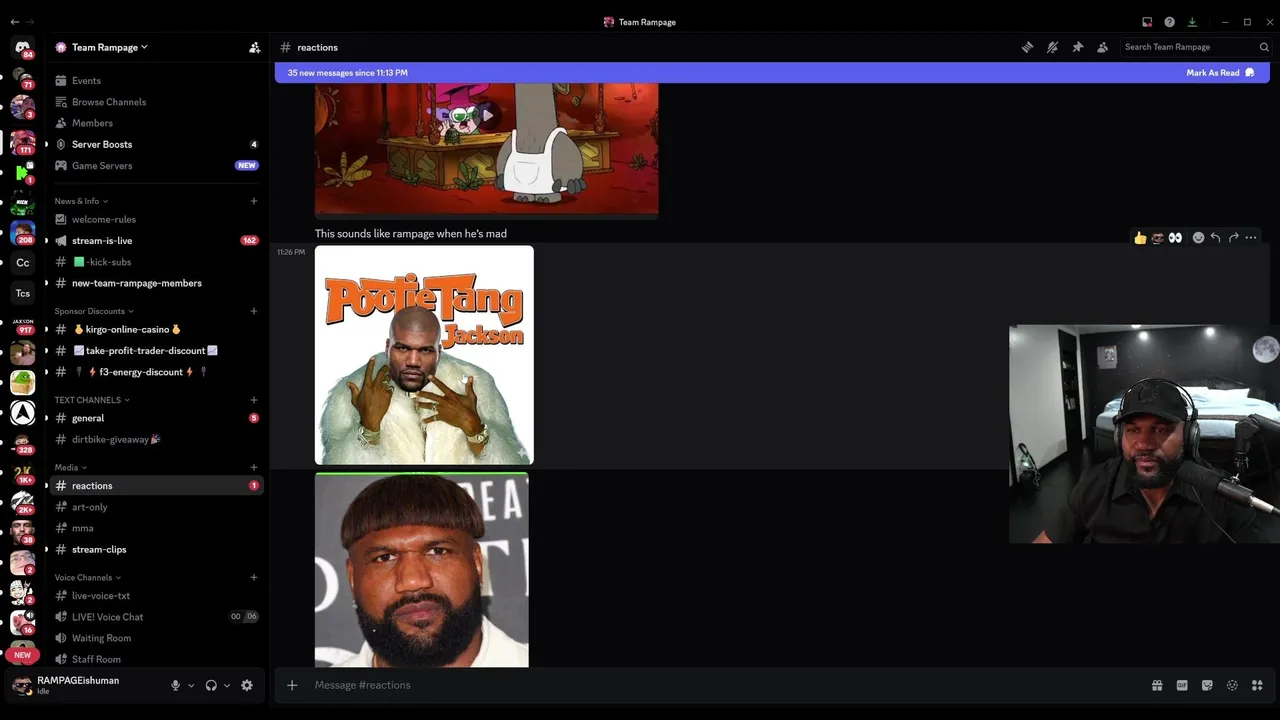The image size is (1280, 720).
Task: Open the welcome-rules channel
Action: coord(155,219)
